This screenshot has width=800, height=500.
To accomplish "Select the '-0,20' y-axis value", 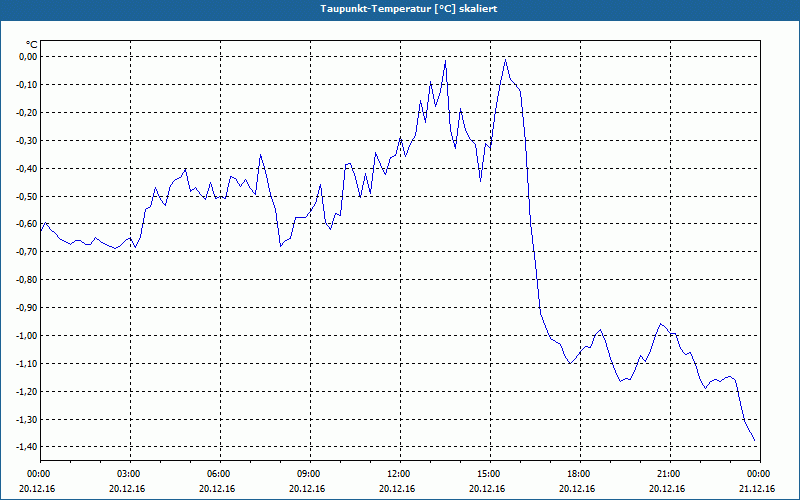I will point(27,112).
